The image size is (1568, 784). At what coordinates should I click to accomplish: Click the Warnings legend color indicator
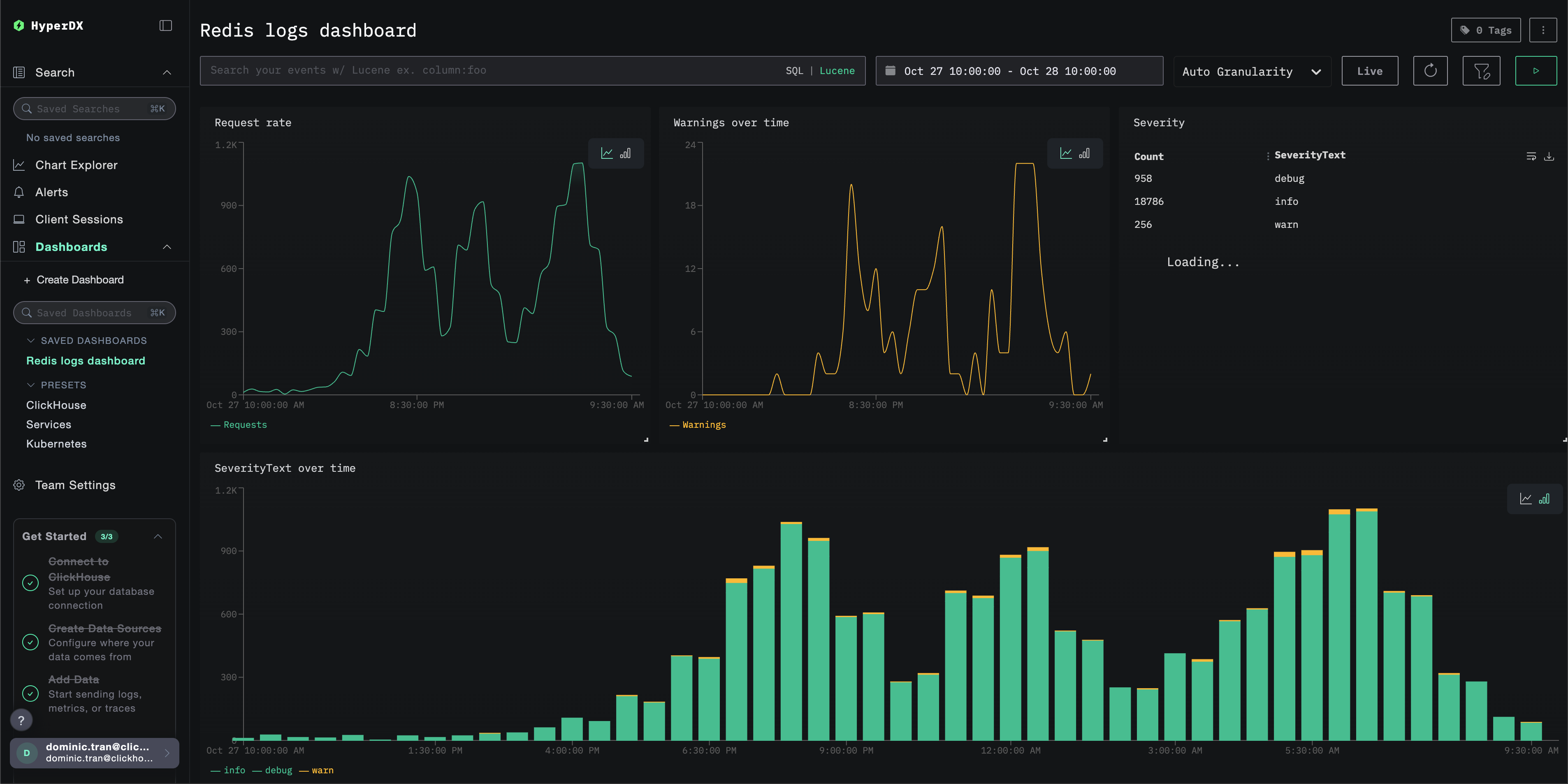pyautogui.click(x=675, y=424)
